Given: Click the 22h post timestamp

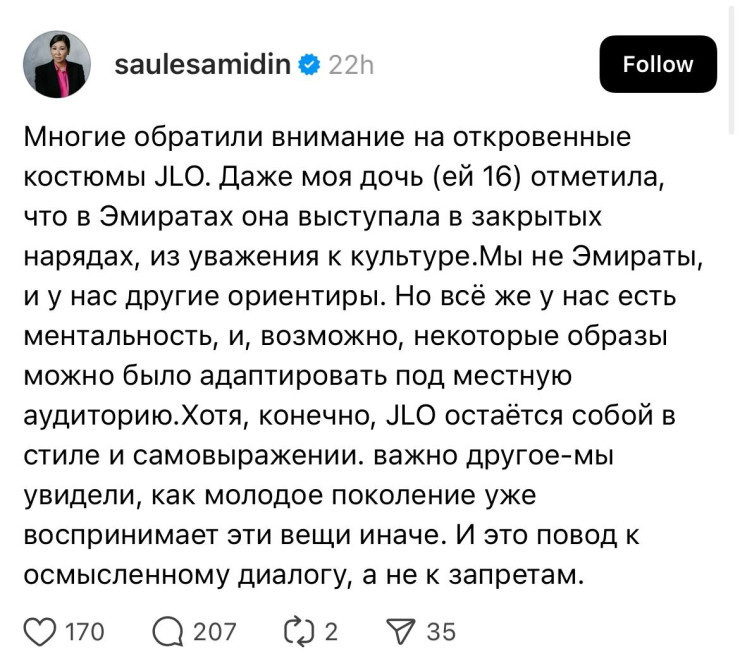Looking at the screenshot, I should coord(351,65).
